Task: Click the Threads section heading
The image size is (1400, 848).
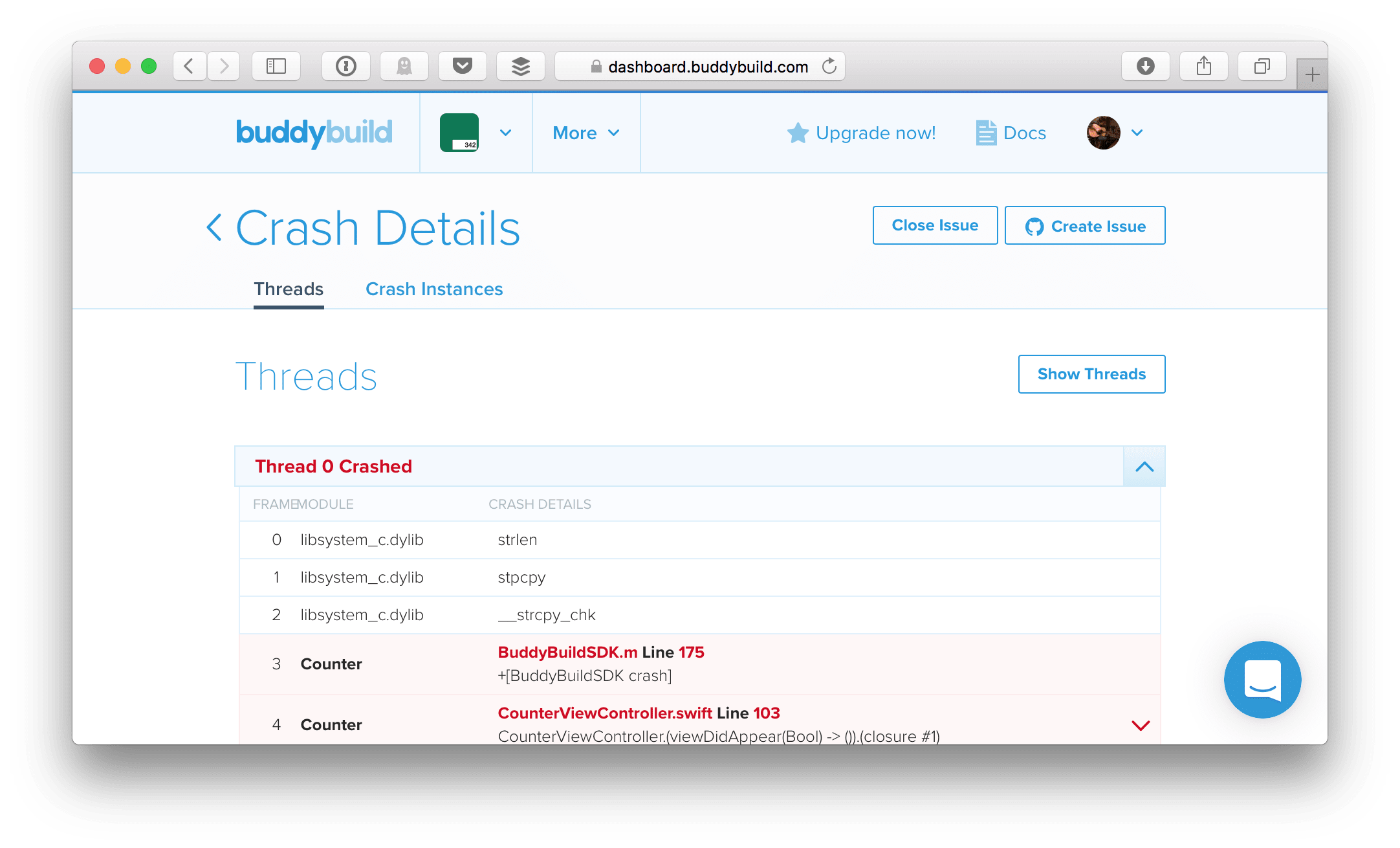Action: pos(307,376)
